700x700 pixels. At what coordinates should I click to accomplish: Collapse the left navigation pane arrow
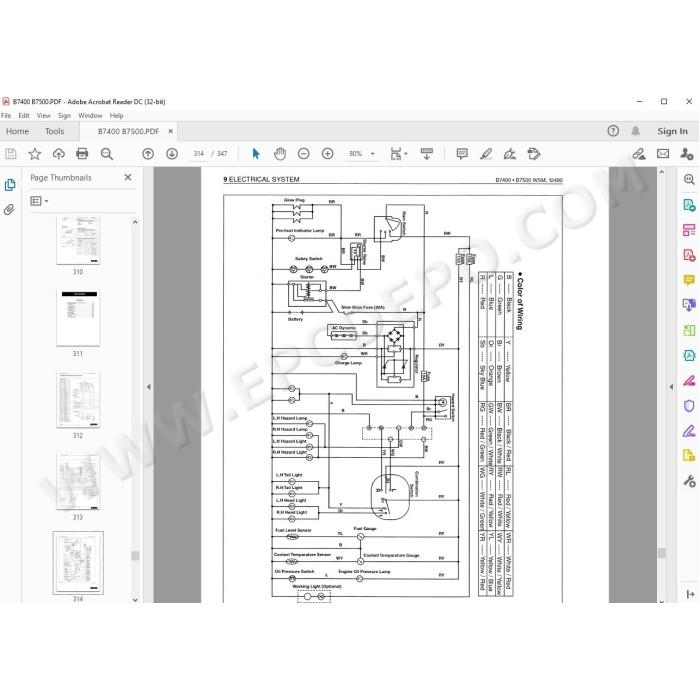coord(149,387)
